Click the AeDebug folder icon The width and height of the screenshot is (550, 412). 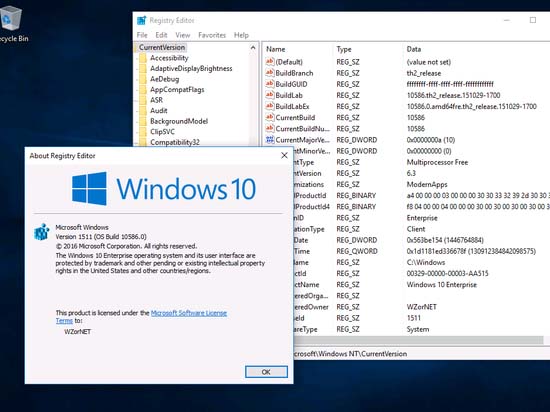pyautogui.click(x=143, y=79)
